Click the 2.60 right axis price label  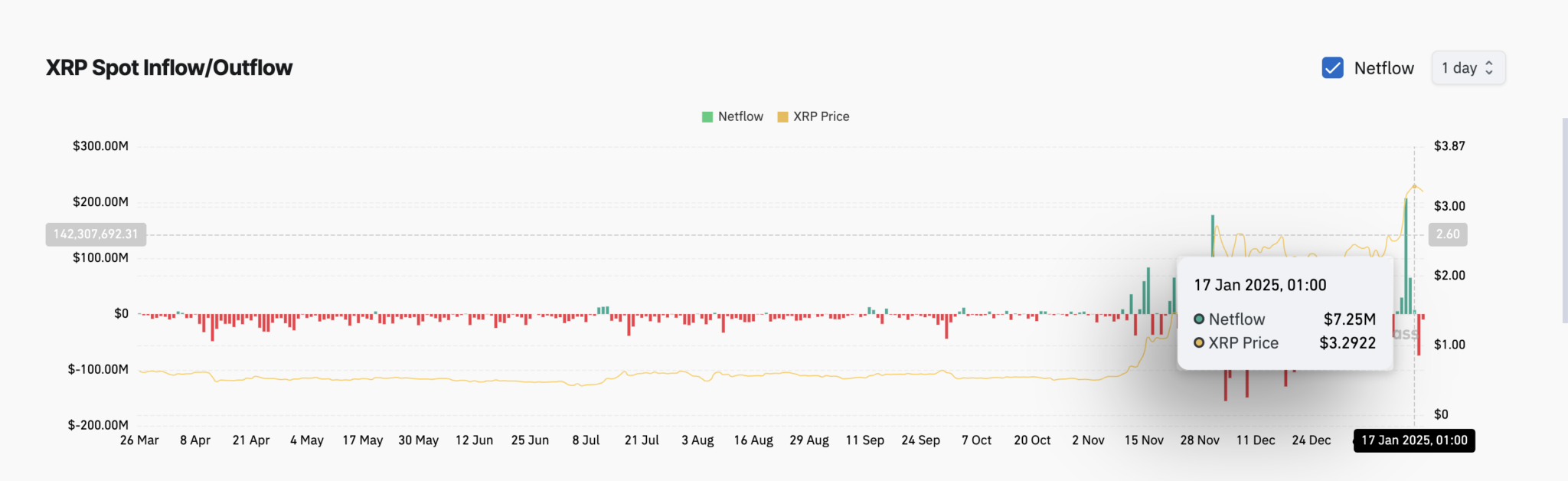click(1448, 234)
